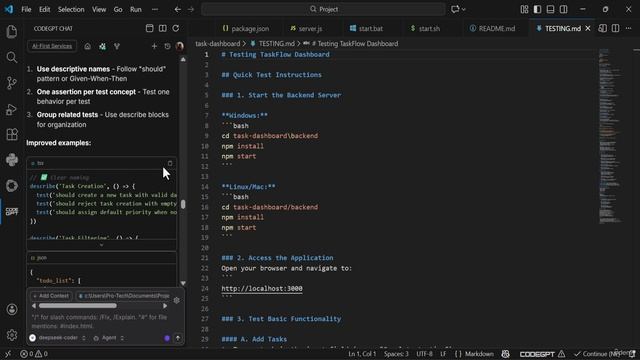The height and width of the screenshot is (360, 640).
Task: Open the Agent mode selector
Action: [109, 338]
